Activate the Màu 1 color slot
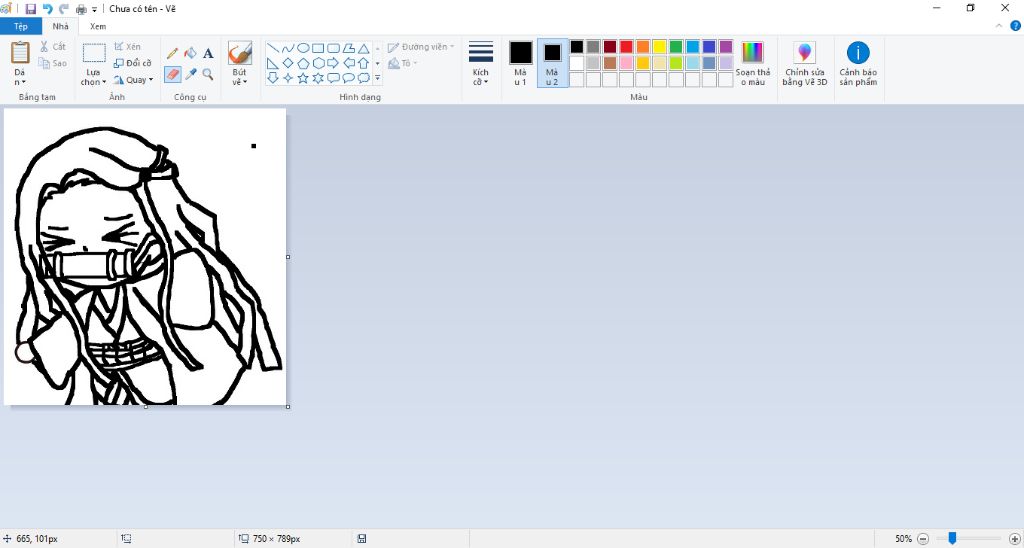Viewport: 1024px width, 548px height. (520, 63)
